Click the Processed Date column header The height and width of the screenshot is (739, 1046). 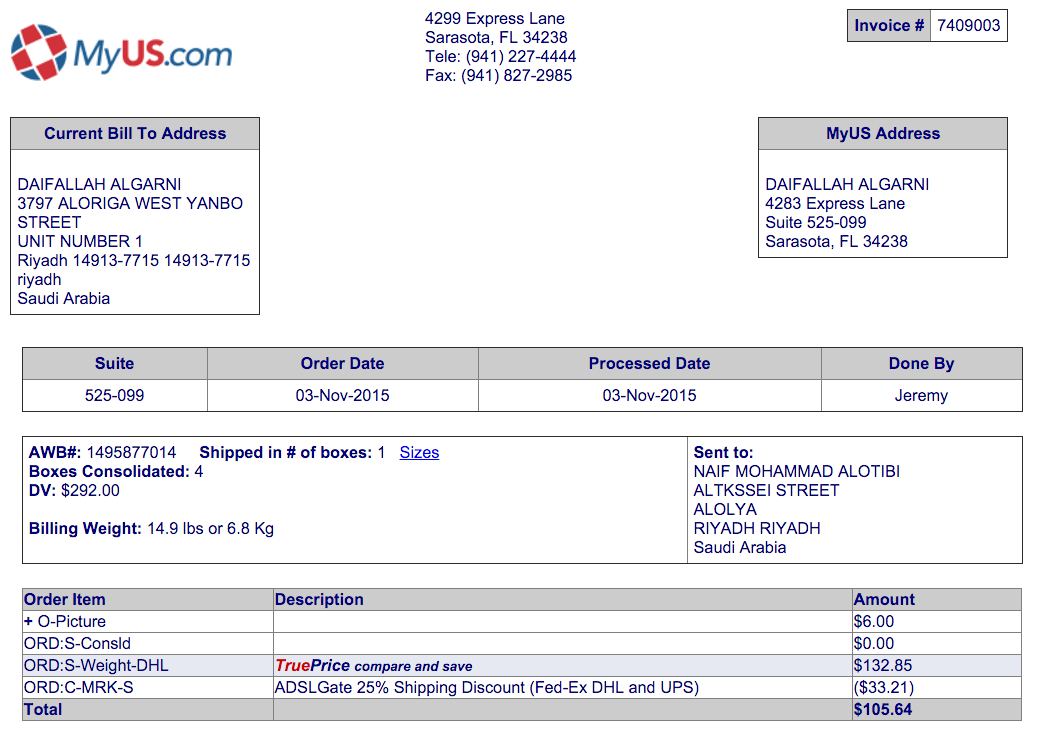[x=649, y=364]
